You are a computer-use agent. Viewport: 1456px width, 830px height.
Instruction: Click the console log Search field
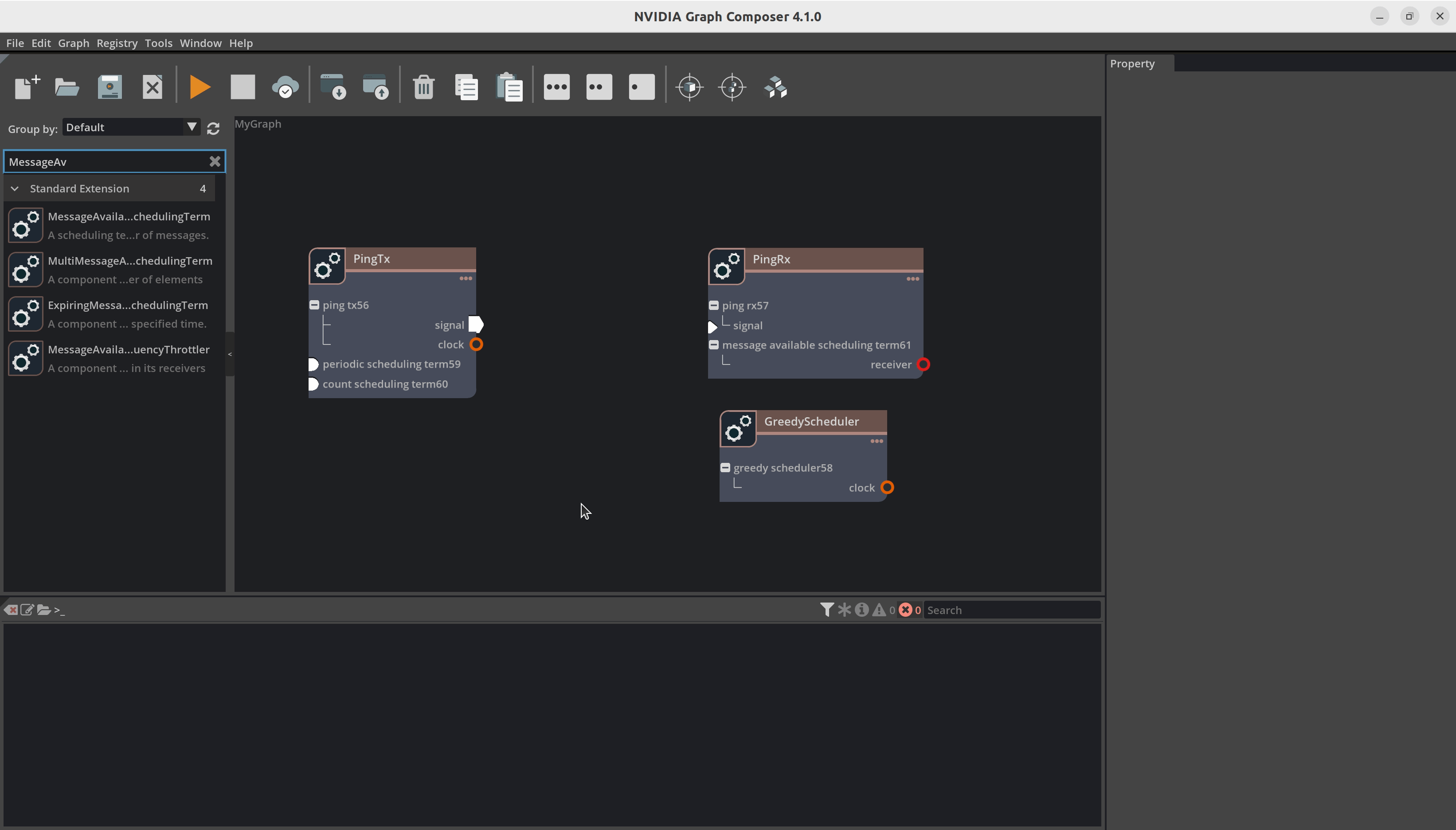1011,610
